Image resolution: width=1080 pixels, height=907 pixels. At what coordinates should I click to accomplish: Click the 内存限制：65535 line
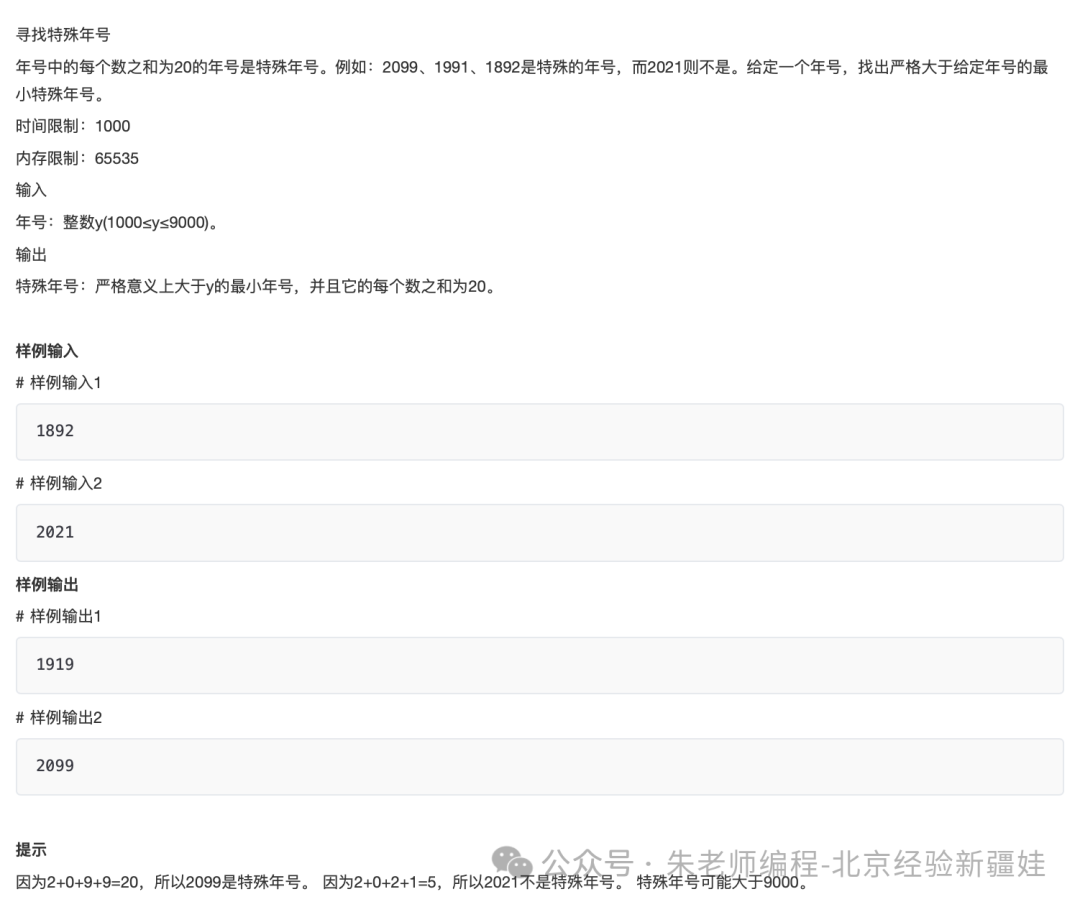tap(77, 158)
